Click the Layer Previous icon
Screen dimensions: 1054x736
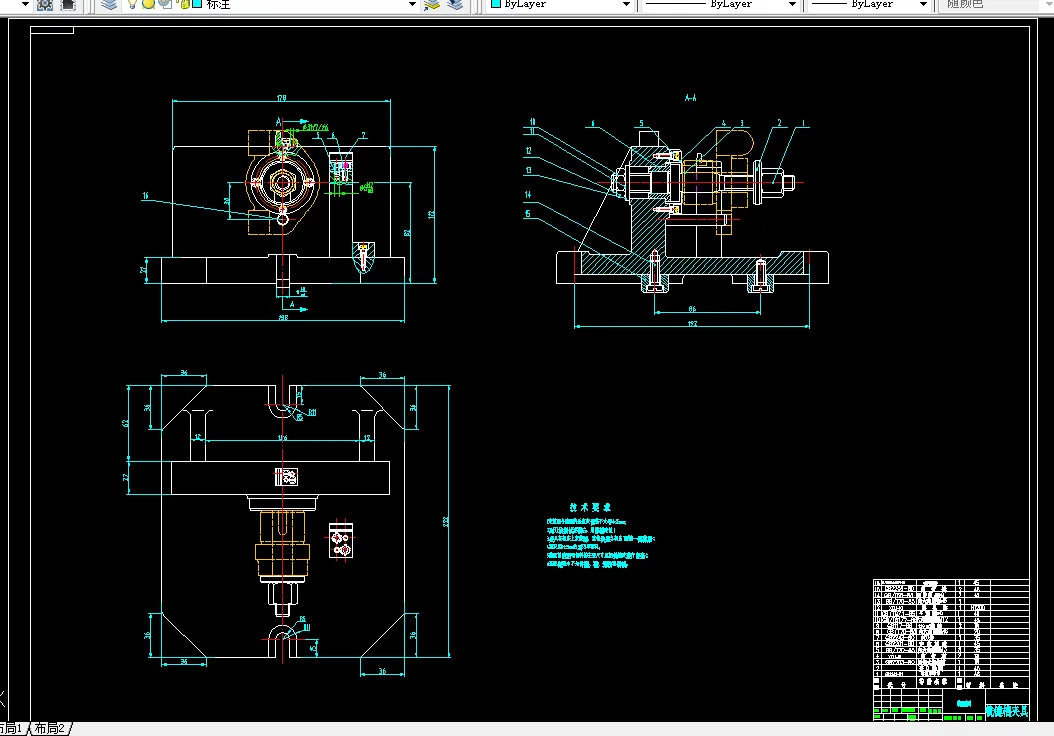[455, 5]
